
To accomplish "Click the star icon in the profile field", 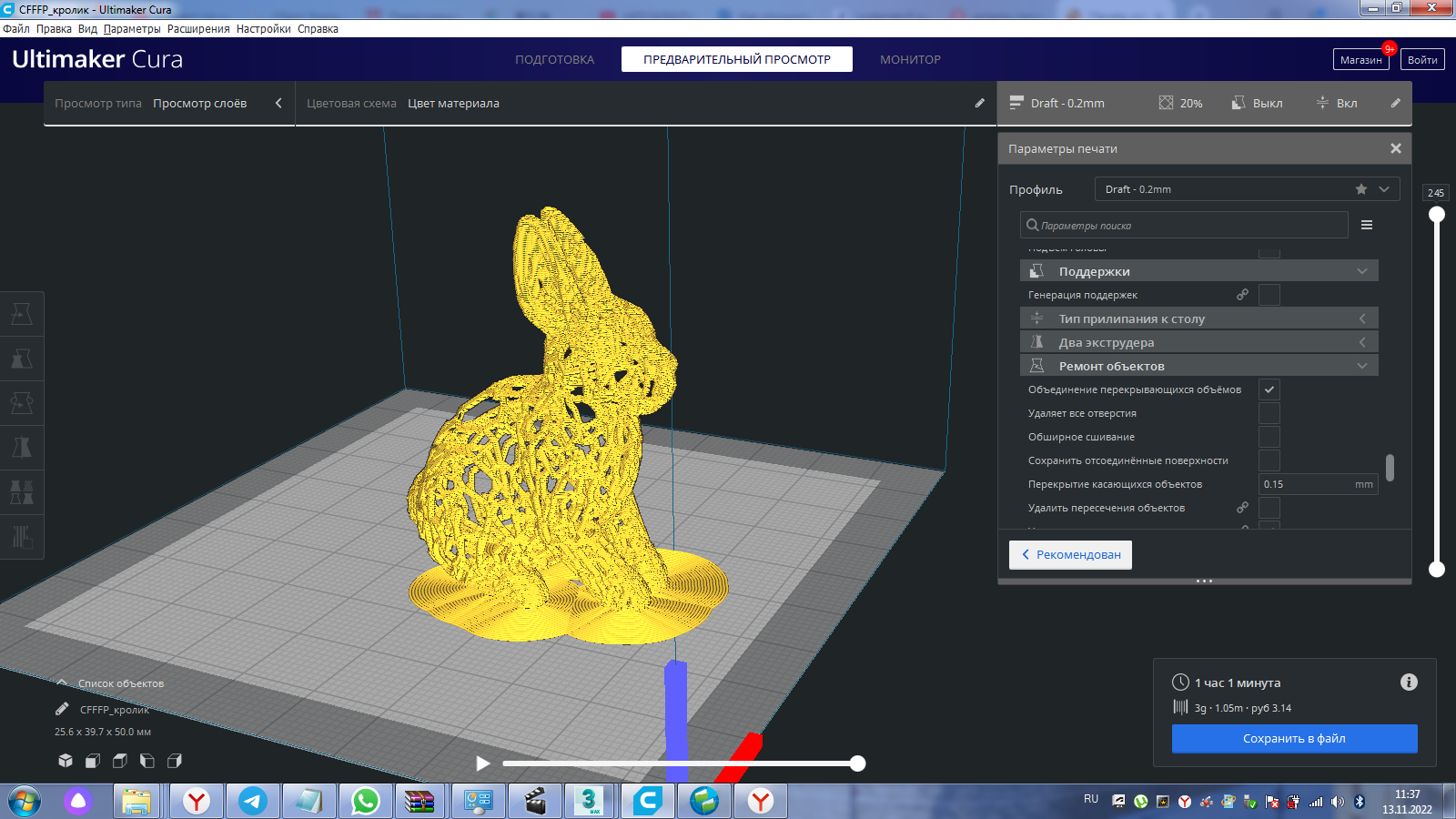I will [x=1360, y=189].
